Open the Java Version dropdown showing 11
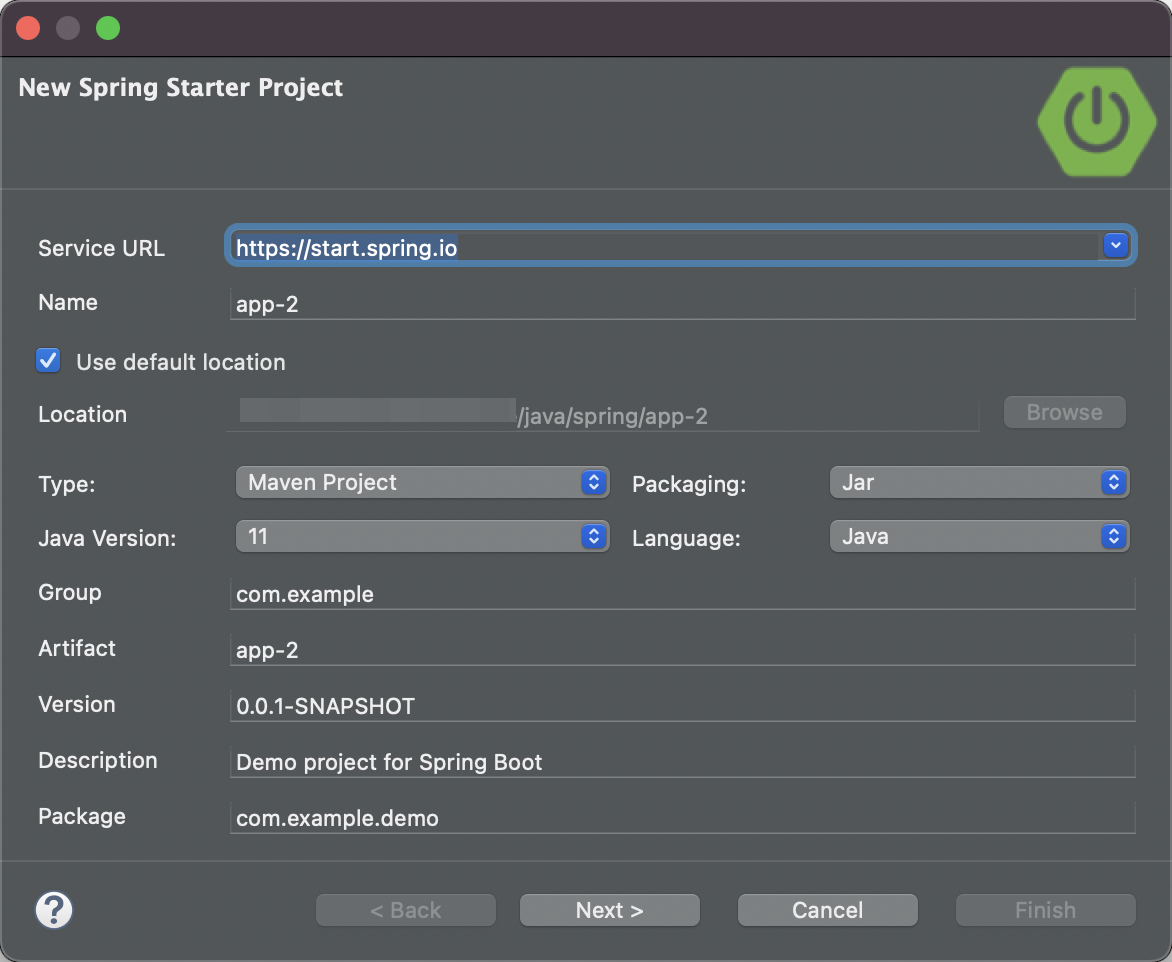The image size is (1172, 962). coord(422,536)
